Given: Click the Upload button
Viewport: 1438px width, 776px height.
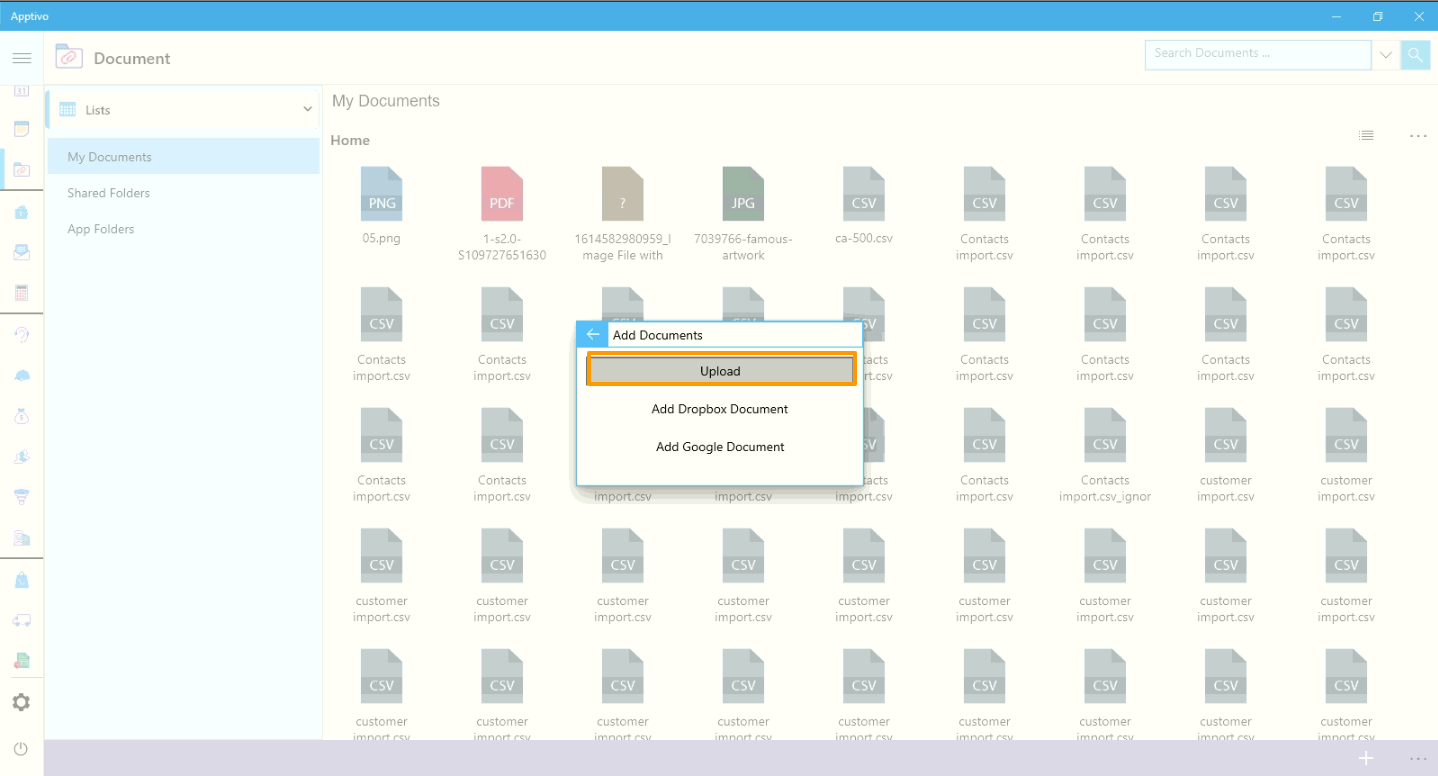Looking at the screenshot, I should (x=719, y=369).
